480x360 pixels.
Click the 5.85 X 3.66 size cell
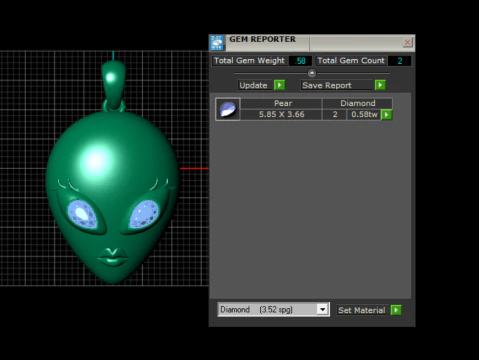[x=282, y=114]
